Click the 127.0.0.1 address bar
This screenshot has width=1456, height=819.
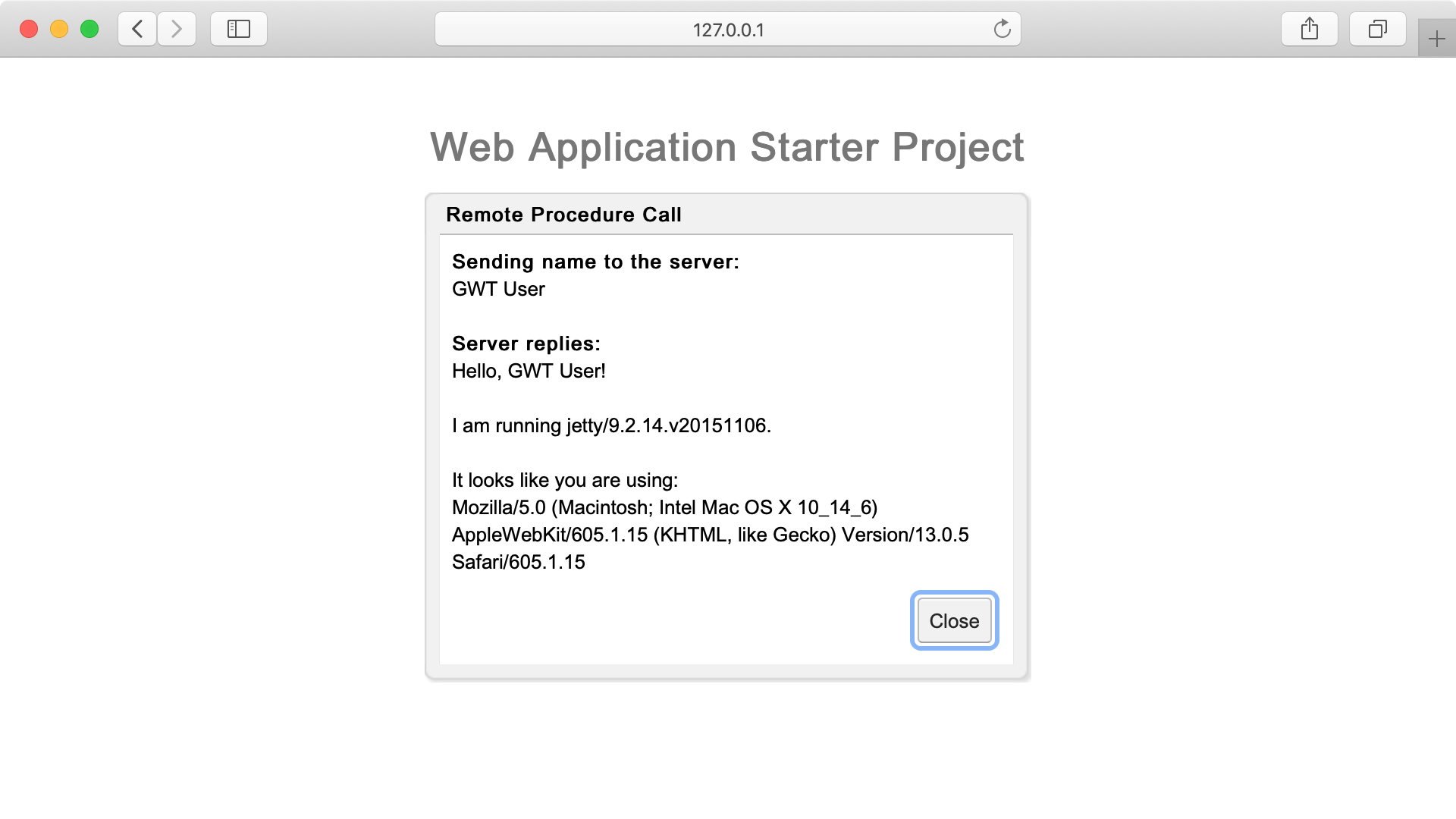[x=727, y=30]
